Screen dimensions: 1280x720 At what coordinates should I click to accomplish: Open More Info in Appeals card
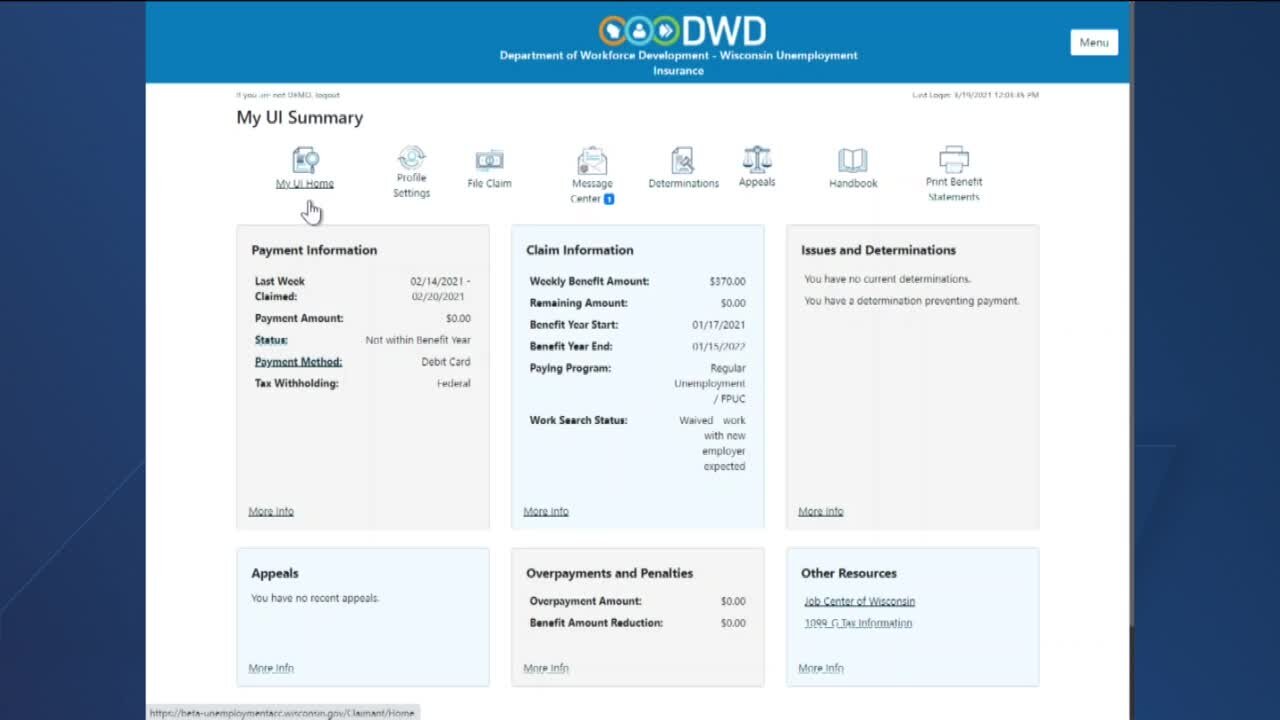tap(271, 668)
